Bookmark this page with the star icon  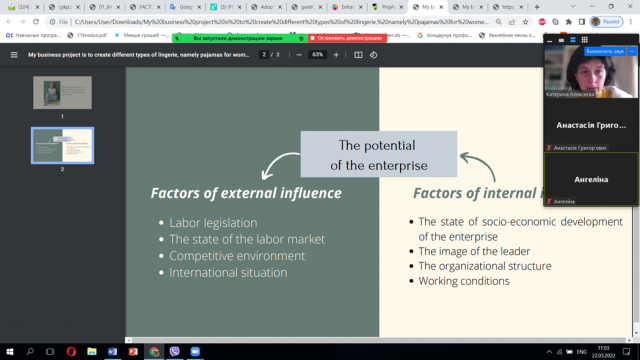tap(525, 22)
